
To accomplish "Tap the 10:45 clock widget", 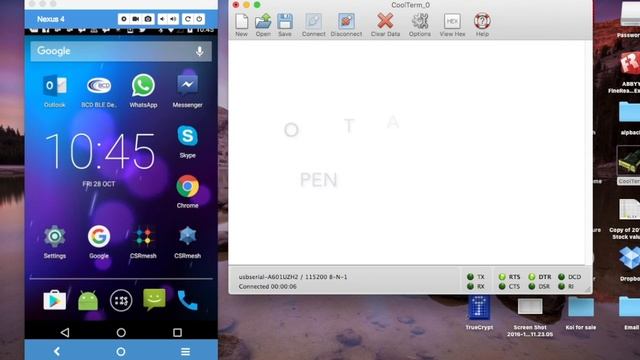I will [100, 152].
